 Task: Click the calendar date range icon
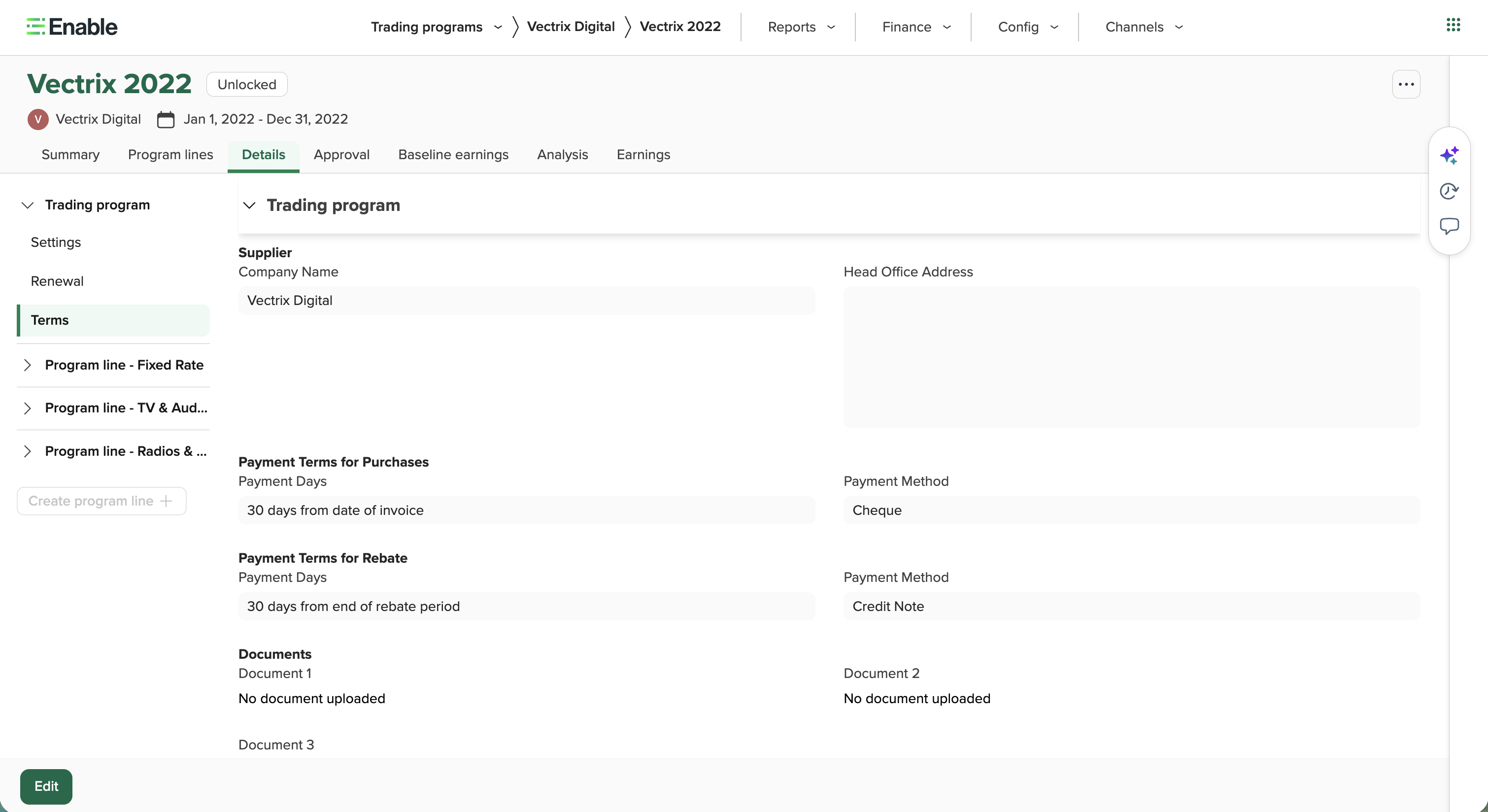166,120
